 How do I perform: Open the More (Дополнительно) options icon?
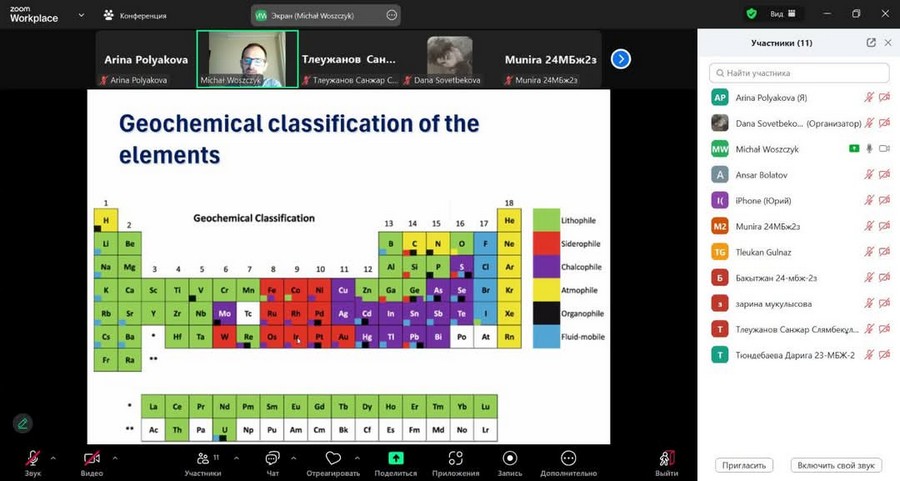(x=568, y=458)
